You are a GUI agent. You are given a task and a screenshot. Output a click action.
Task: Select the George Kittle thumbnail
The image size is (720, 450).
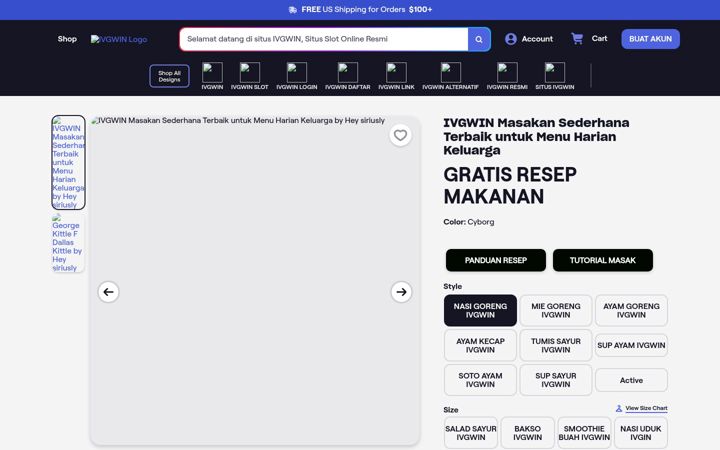pos(68,242)
